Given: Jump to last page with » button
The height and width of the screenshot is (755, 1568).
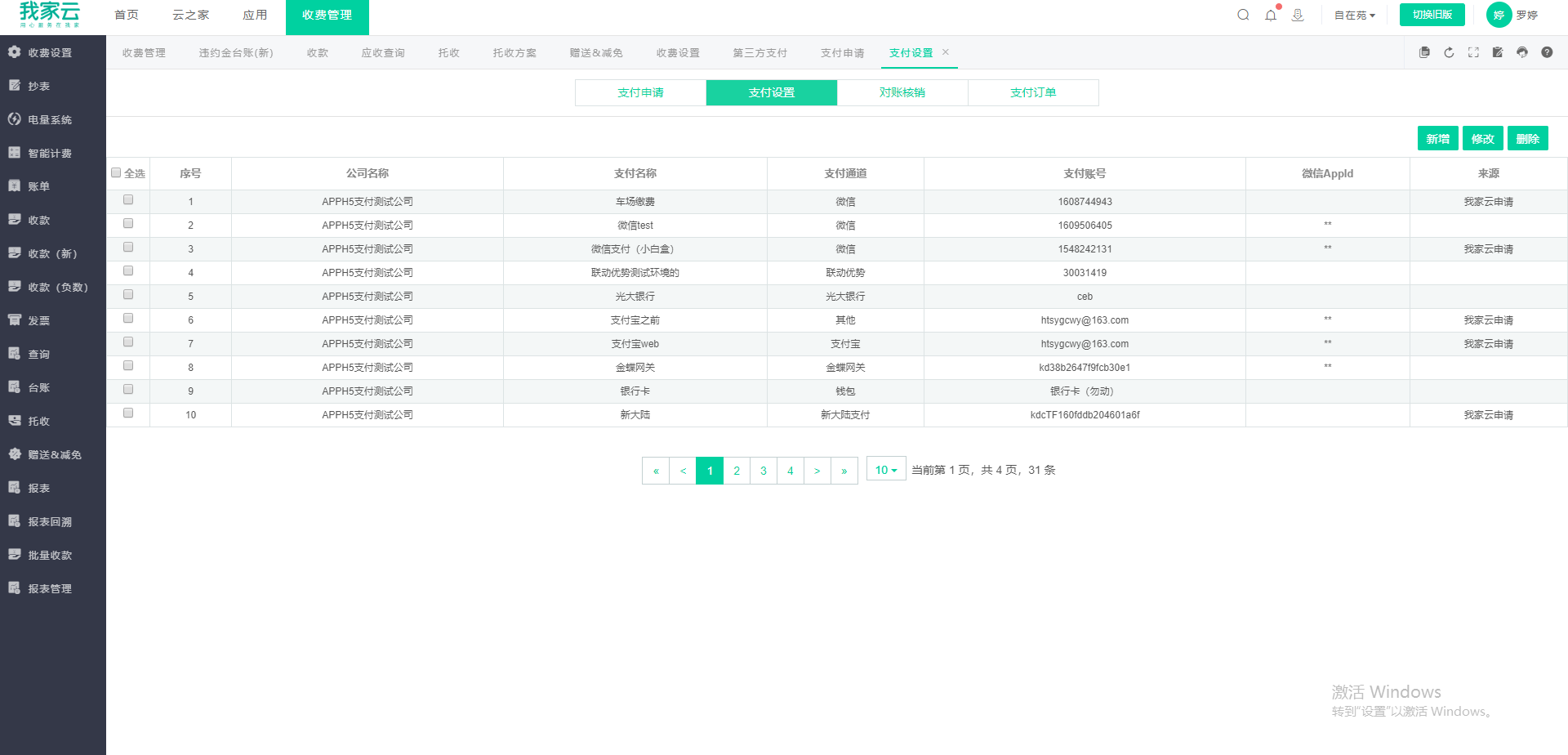Looking at the screenshot, I should [x=844, y=471].
